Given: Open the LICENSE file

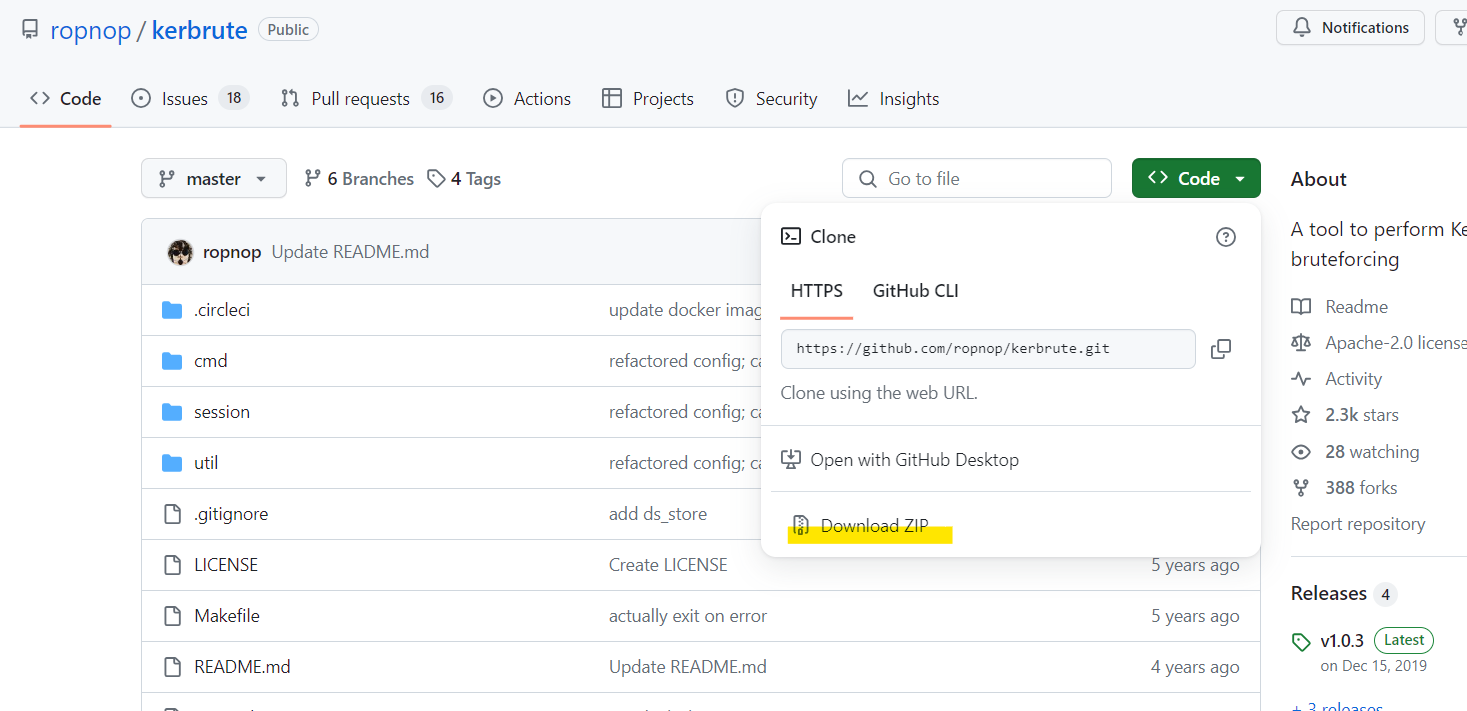Looking at the screenshot, I should pos(226,565).
